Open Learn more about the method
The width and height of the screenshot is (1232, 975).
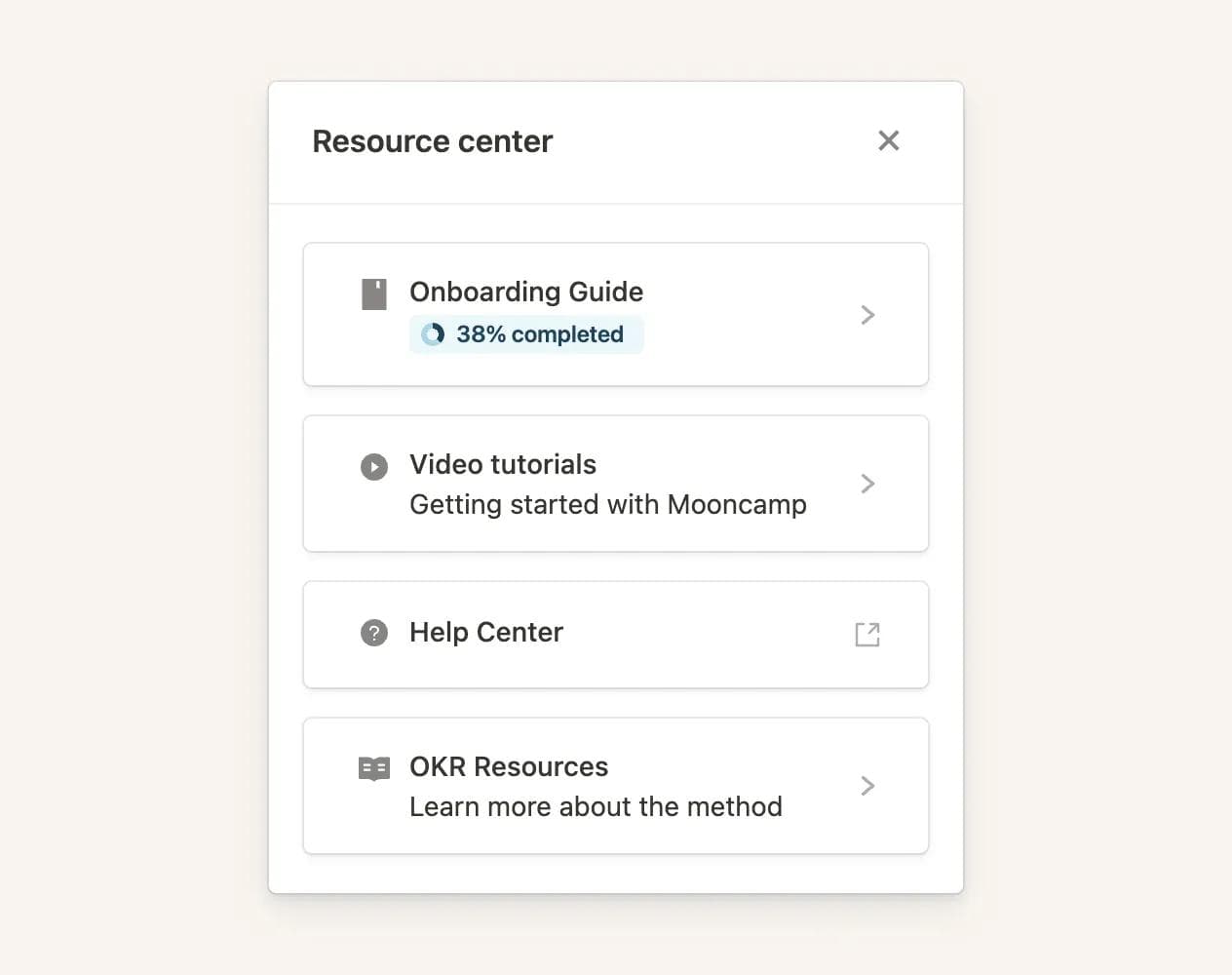pos(596,806)
